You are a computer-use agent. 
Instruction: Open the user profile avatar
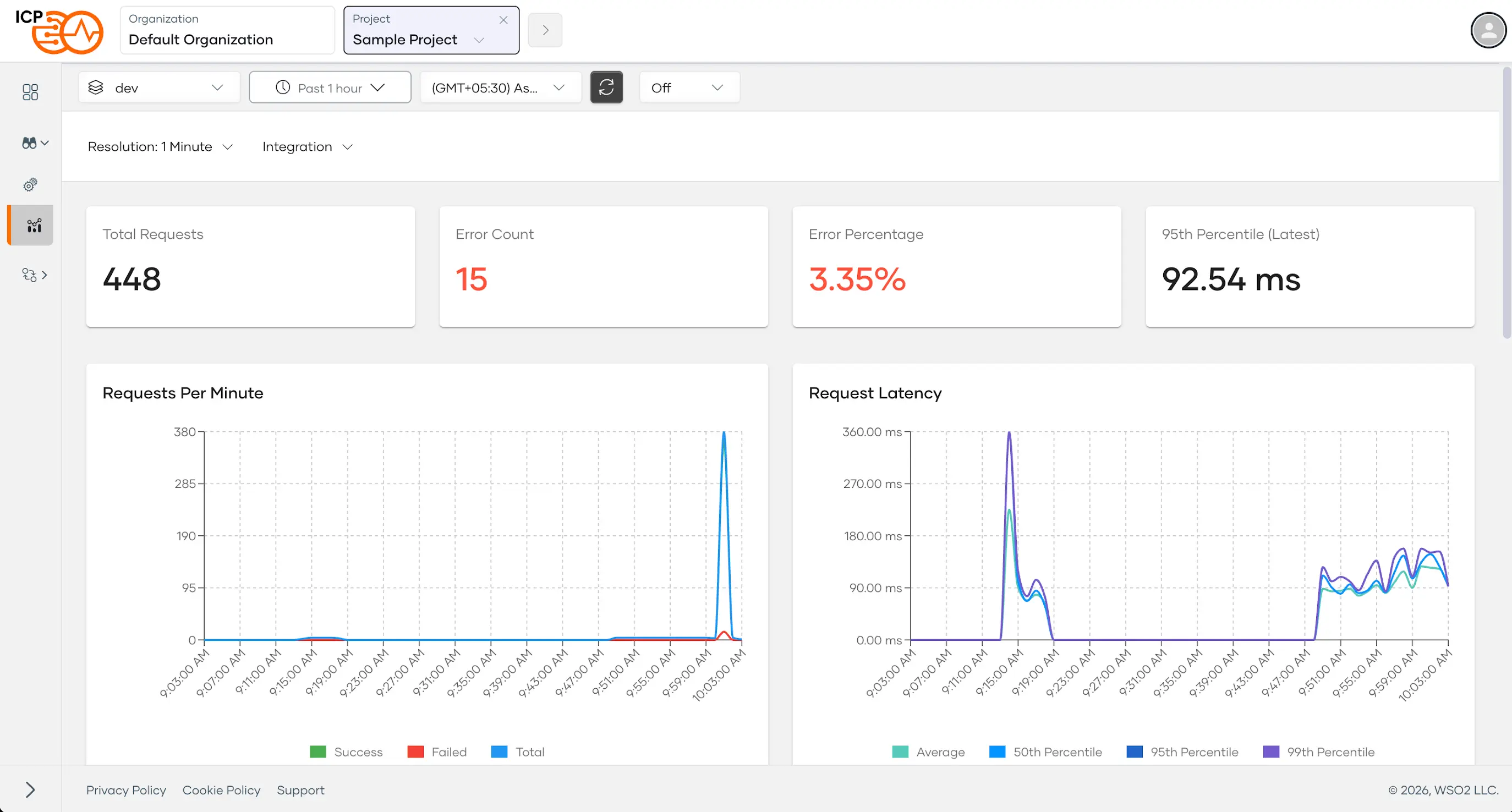pyautogui.click(x=1488, y=30)
